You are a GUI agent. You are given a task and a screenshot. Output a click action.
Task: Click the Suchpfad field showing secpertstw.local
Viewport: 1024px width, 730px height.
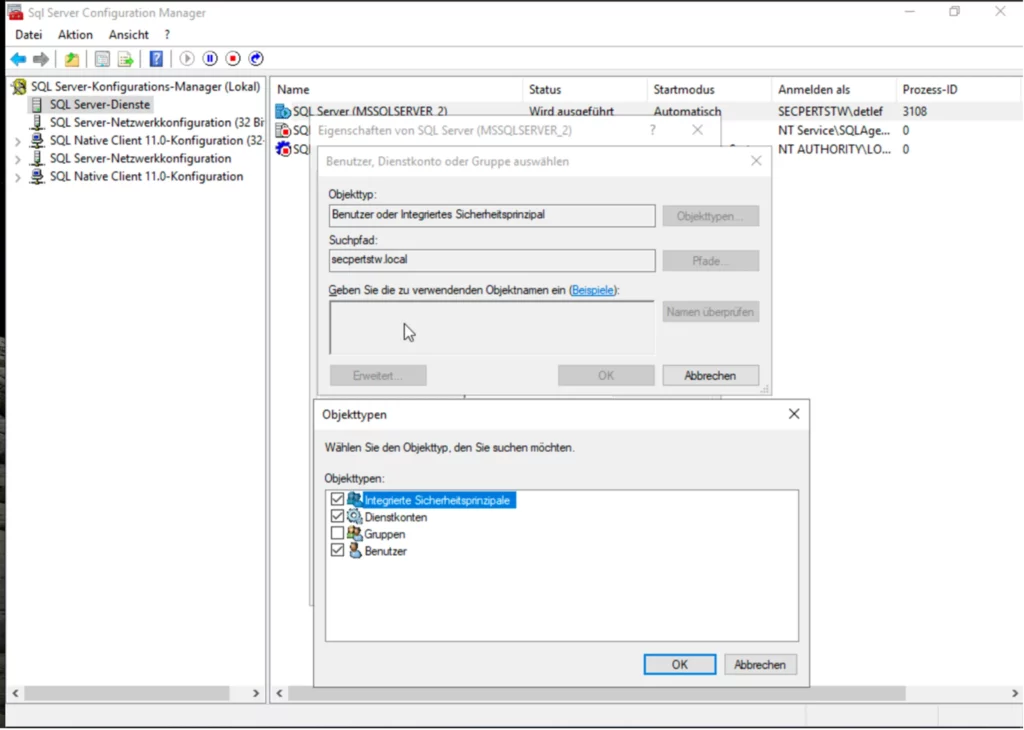tap(492, 261)
